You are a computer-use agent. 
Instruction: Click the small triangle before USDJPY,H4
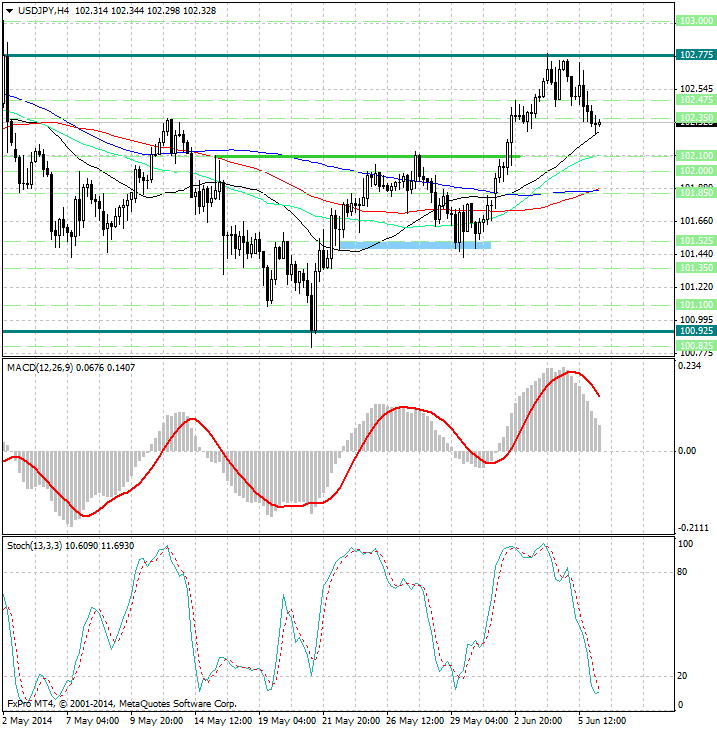click(x=9, y=11)
